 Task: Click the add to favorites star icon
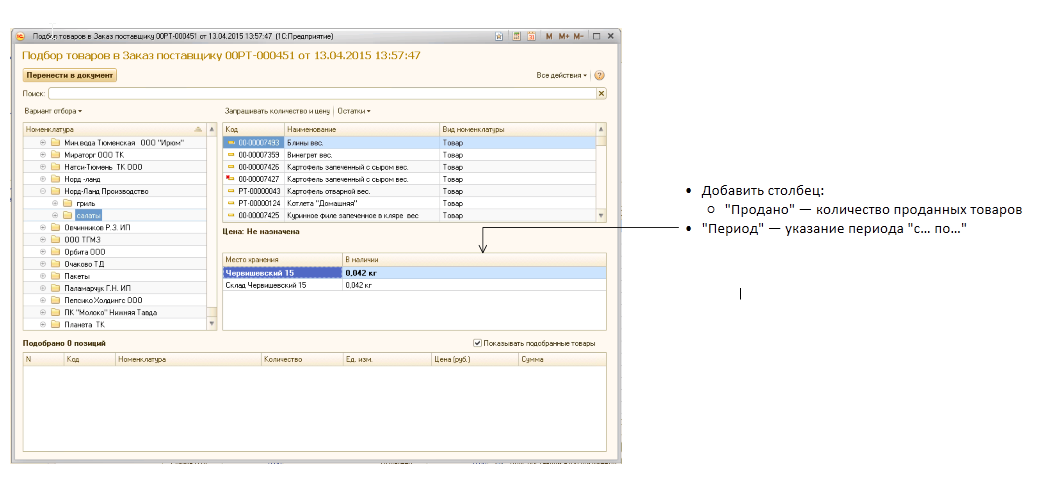(501, 37)
